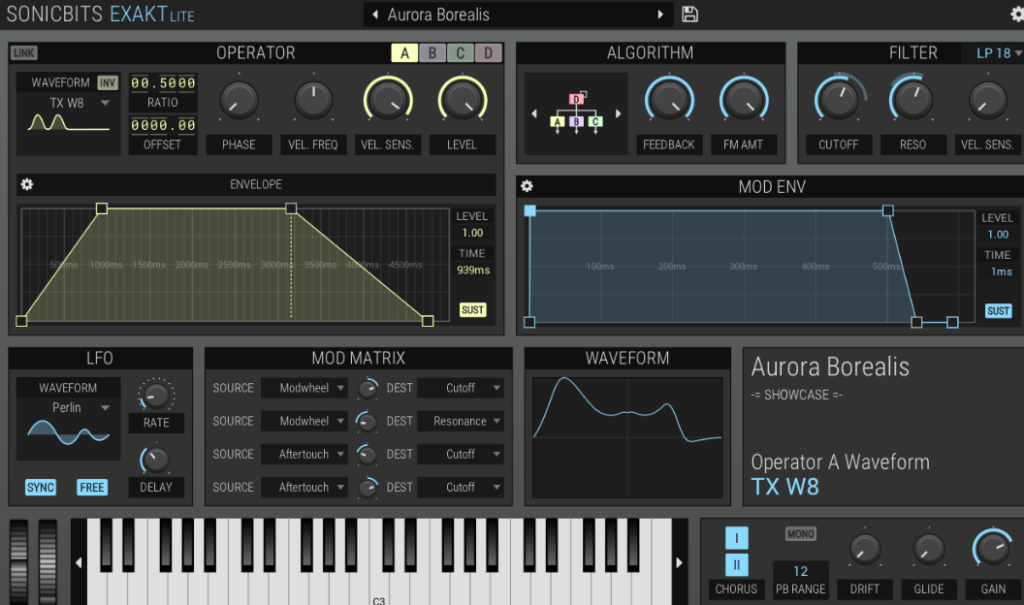Select next algorithm arrow
Image resolution: width=1024 pixels, height=605 pixels.
click(618, 114)
